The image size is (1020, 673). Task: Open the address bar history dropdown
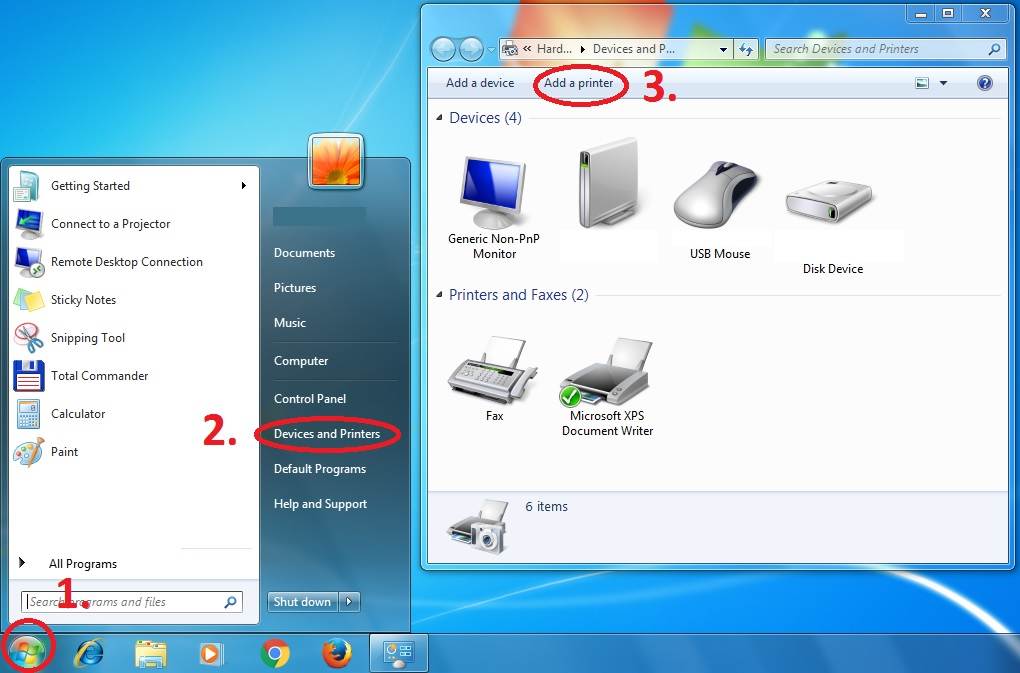tap(723, 49)
